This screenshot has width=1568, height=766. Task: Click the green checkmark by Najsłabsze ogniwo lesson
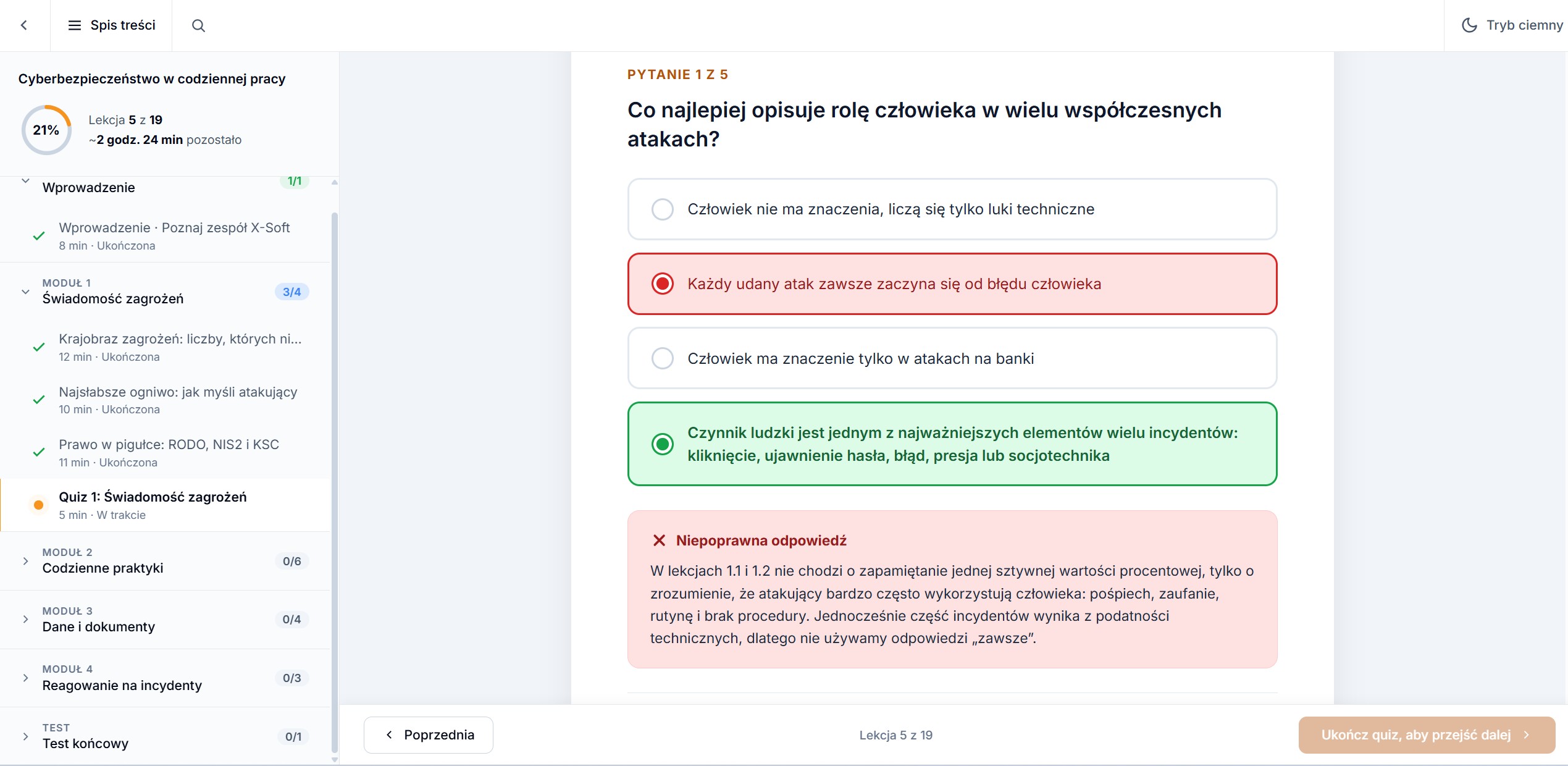pos(39,400)
